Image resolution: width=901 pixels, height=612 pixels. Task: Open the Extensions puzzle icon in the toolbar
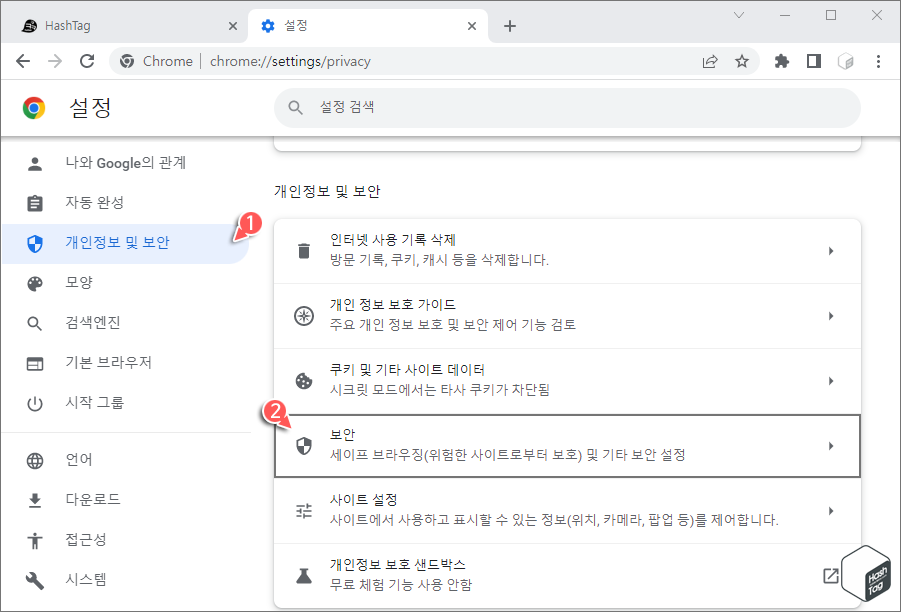[781, 61]
